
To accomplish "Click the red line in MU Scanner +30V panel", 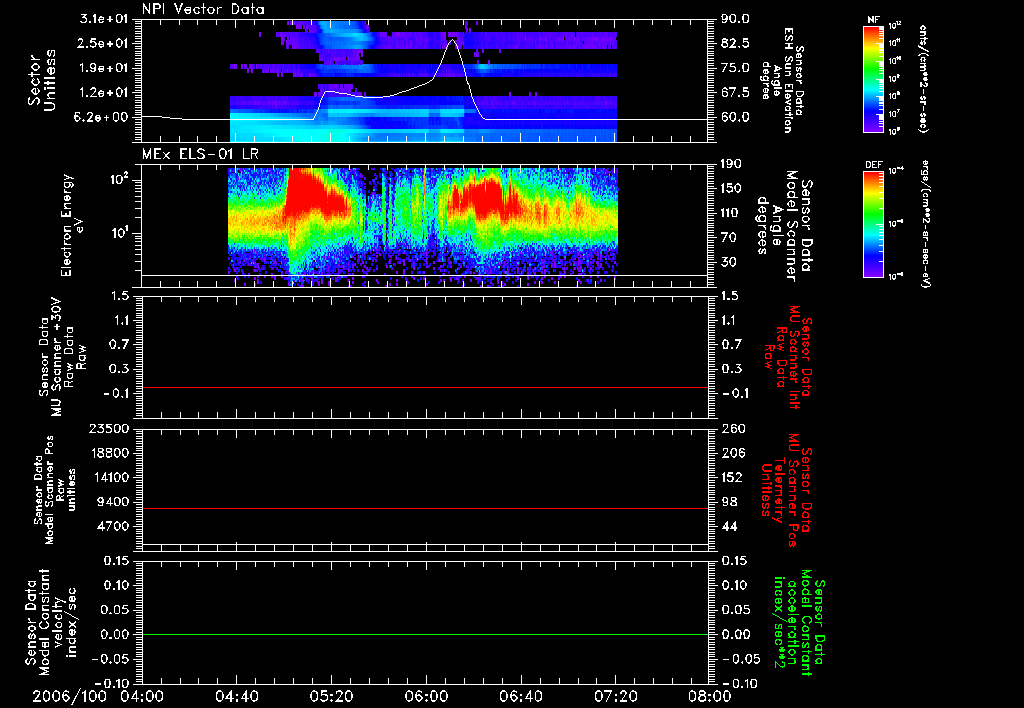I will tap(425, 388).
